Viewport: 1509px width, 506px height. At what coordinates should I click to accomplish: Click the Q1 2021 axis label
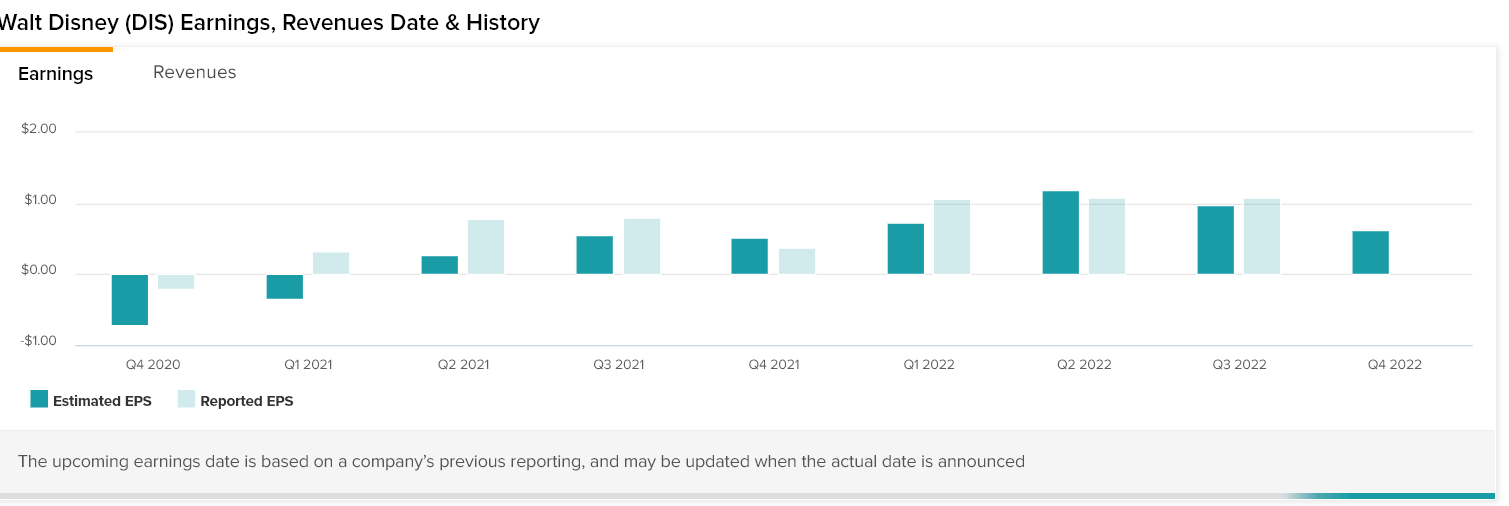[307, 365]
